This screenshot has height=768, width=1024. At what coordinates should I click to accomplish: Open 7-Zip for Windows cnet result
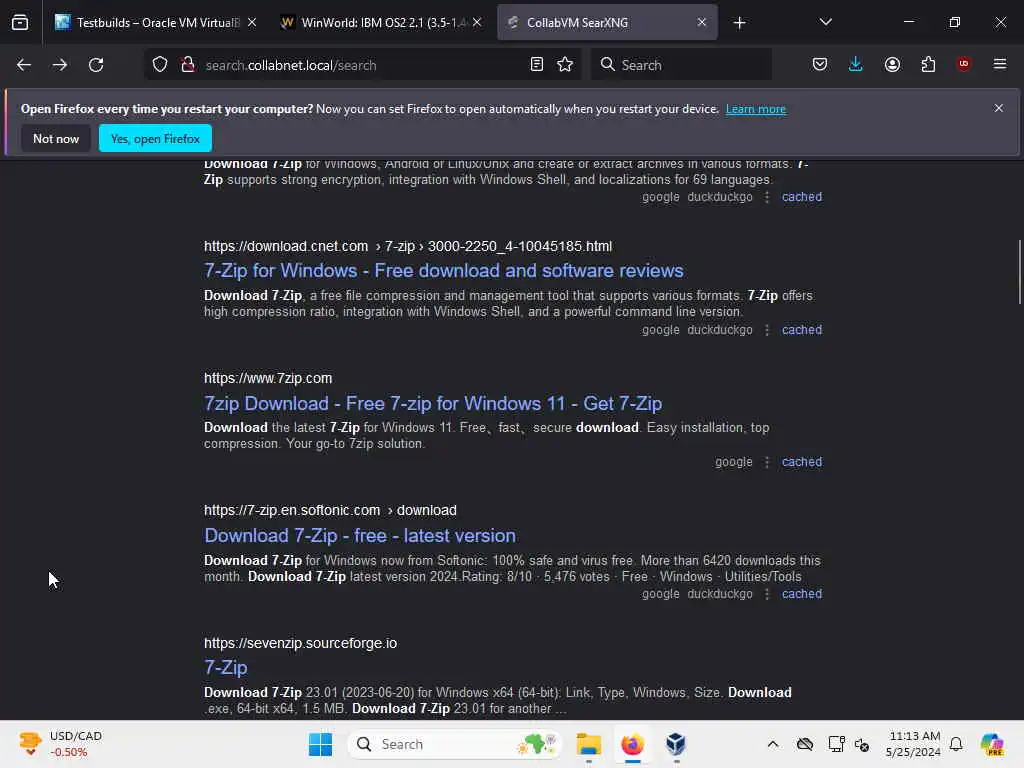click(x=444, y=270)
